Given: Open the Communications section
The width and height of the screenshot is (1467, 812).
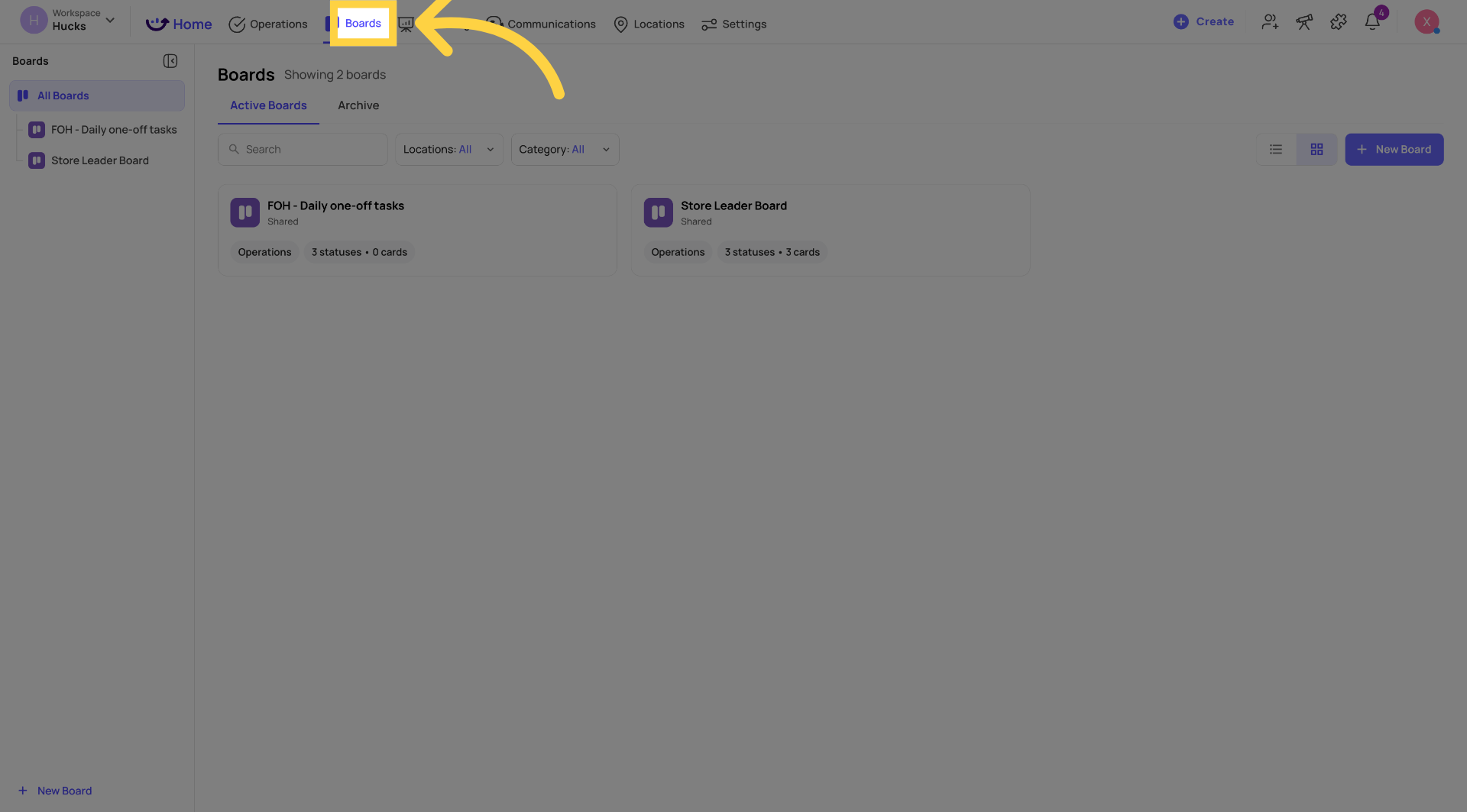Looking at the screenshot, I should [x=541, y=24].
